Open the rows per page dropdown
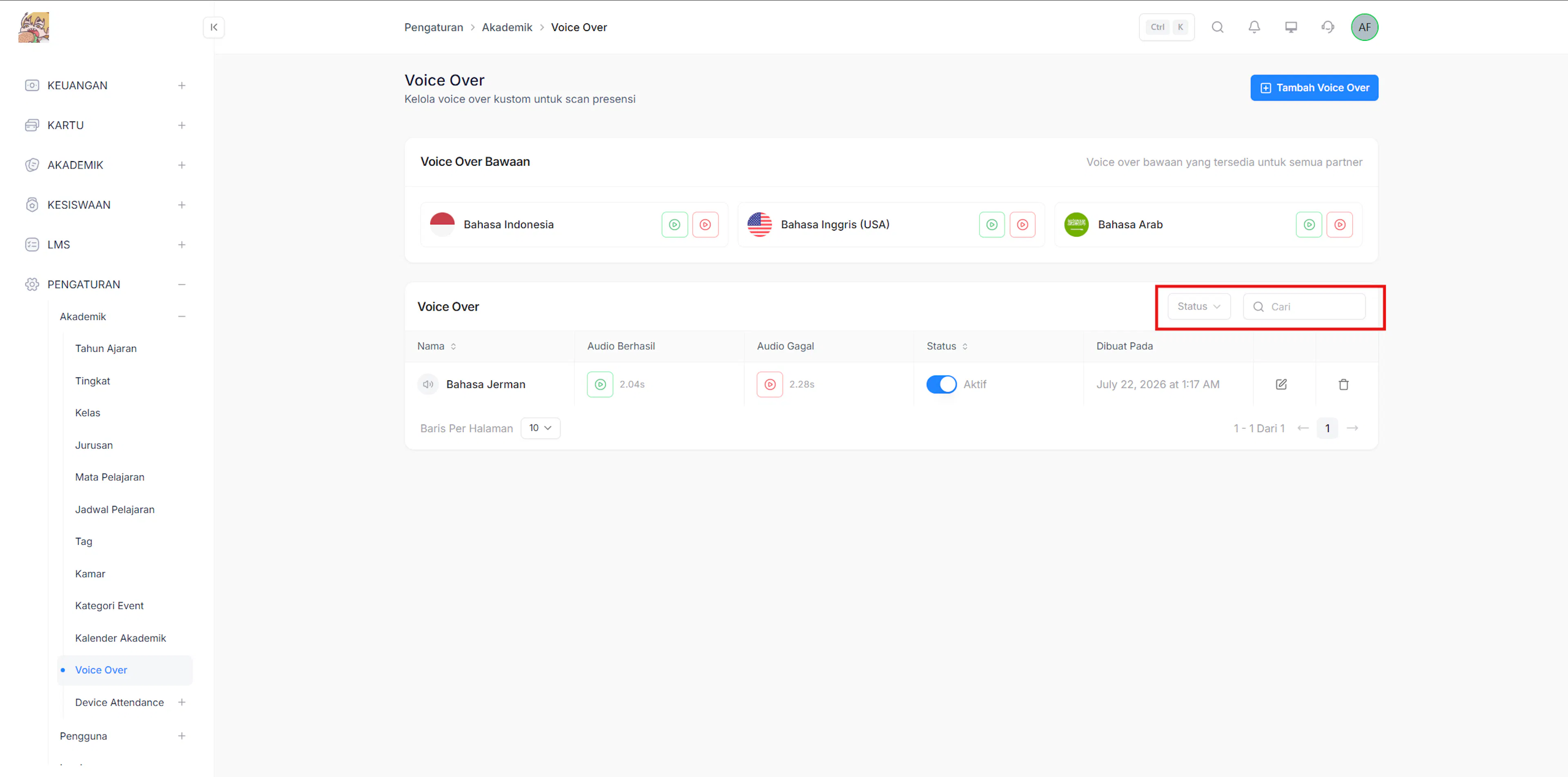This screenshot has width=1568, height=777. 540,428
